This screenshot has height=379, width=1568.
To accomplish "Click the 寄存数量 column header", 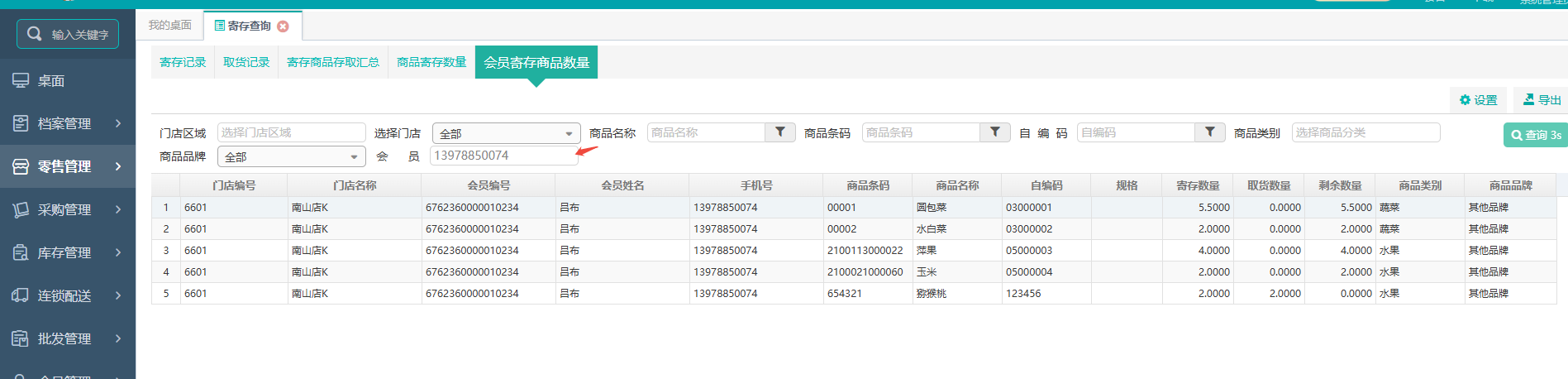I will (1198, 185).
